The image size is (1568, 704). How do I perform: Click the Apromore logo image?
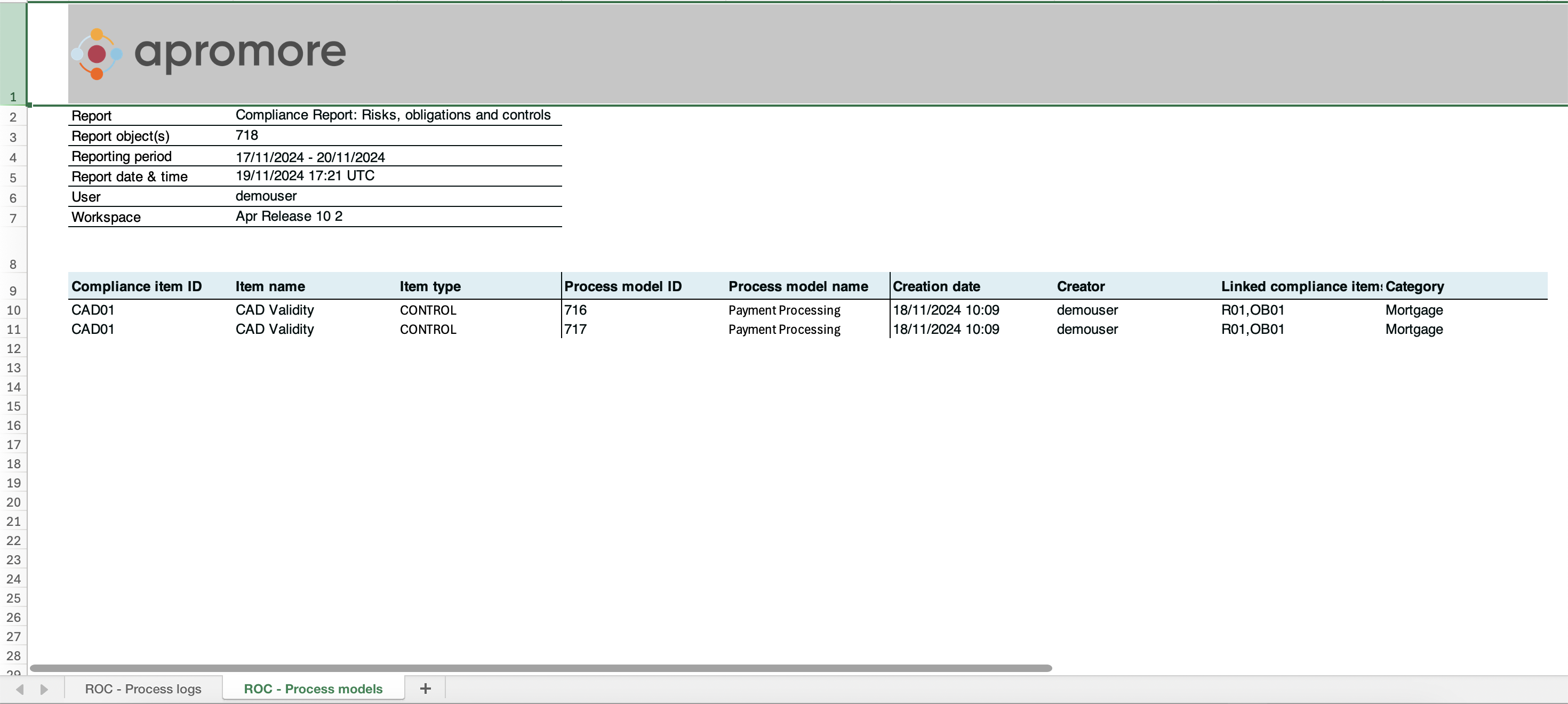click(x=208, y=53)
